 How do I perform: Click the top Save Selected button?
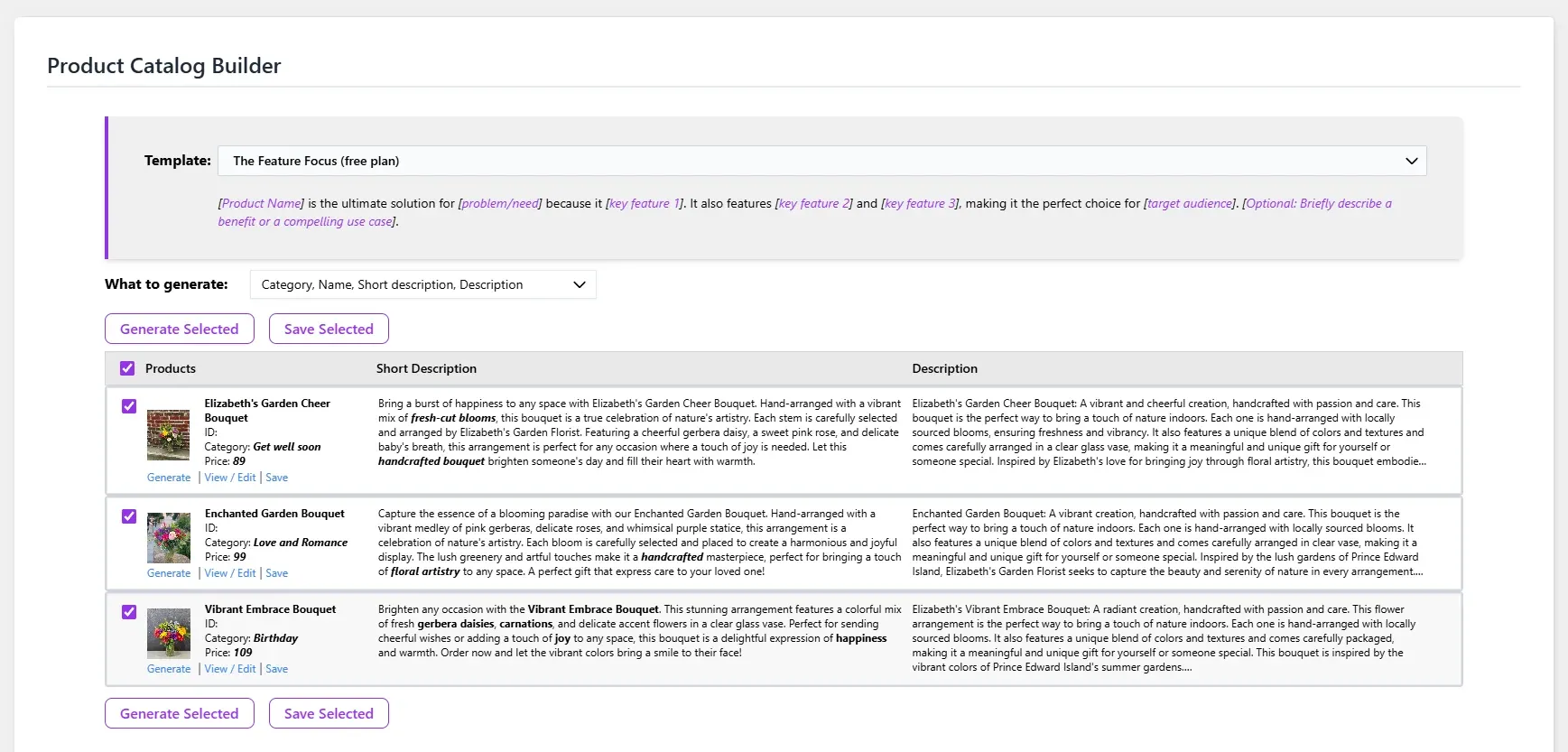(329, 329)
